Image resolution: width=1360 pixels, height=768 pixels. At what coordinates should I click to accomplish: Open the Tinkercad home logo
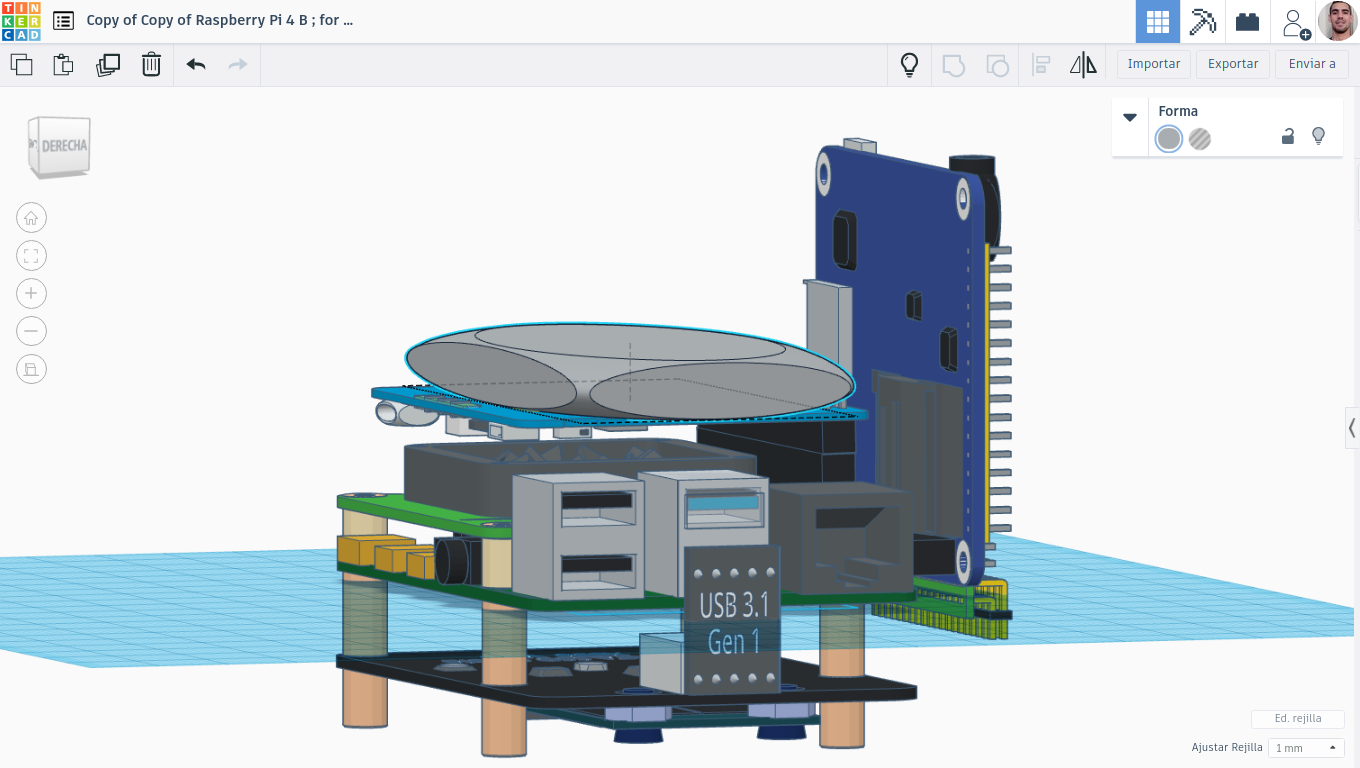click(21, 21)
